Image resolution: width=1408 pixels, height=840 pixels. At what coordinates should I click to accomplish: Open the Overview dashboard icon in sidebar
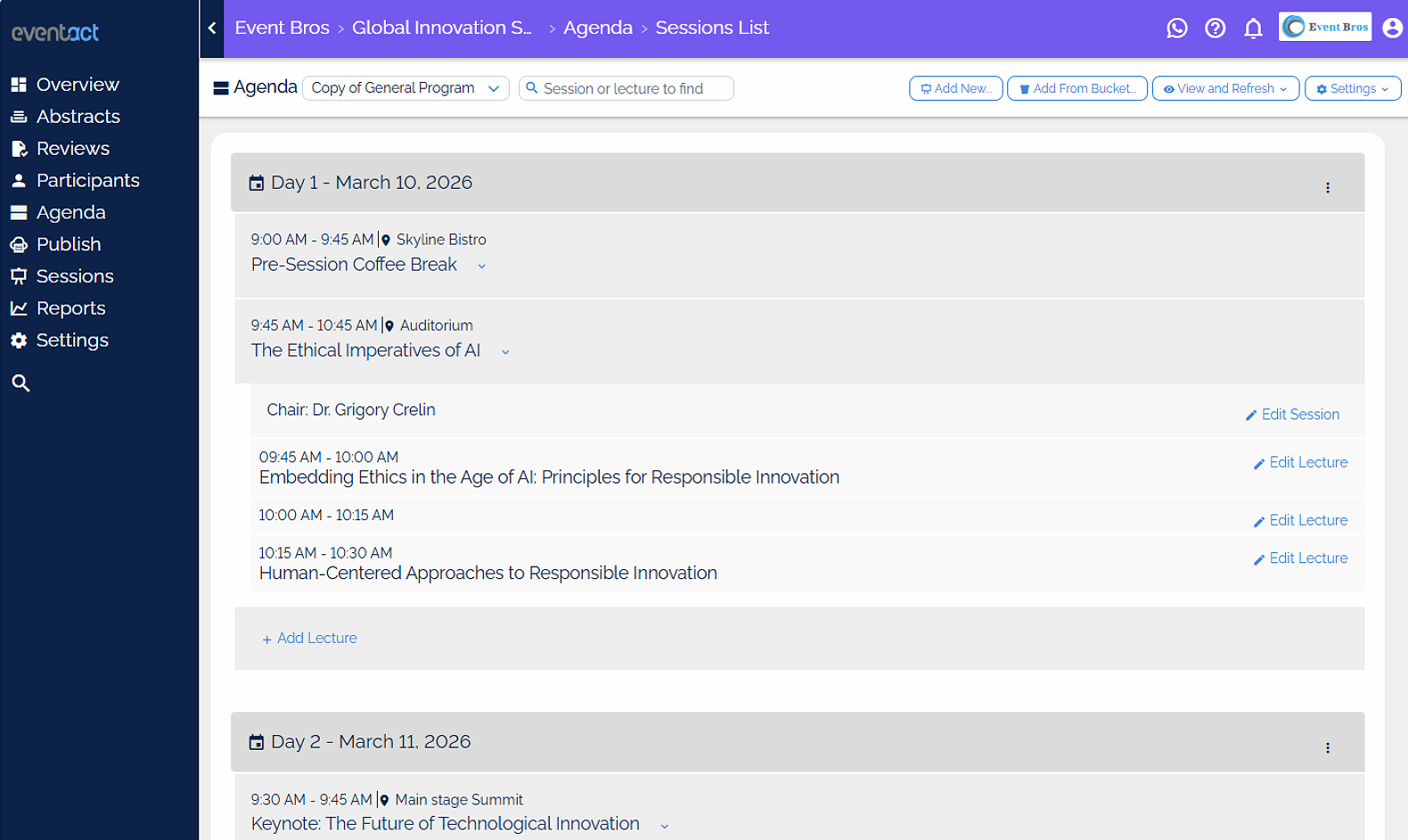(19, 85)
